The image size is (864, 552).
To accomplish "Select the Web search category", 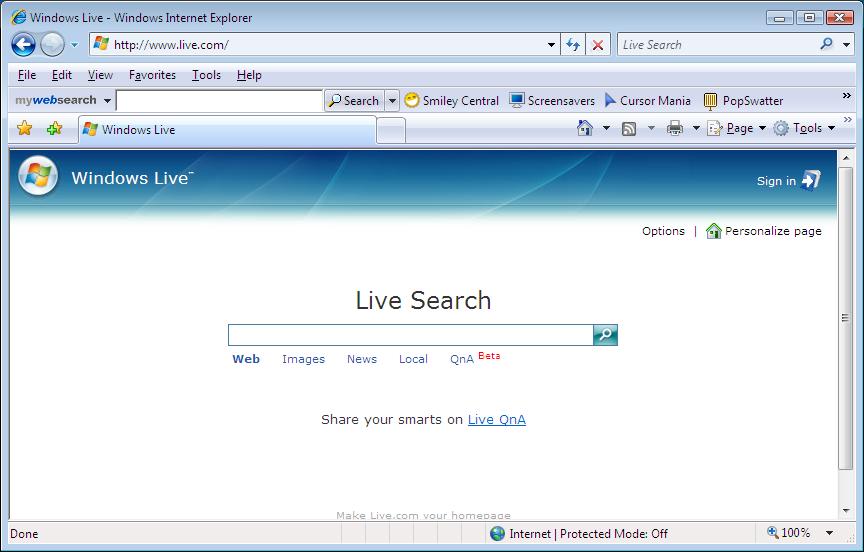I will (x=246, y=359).
